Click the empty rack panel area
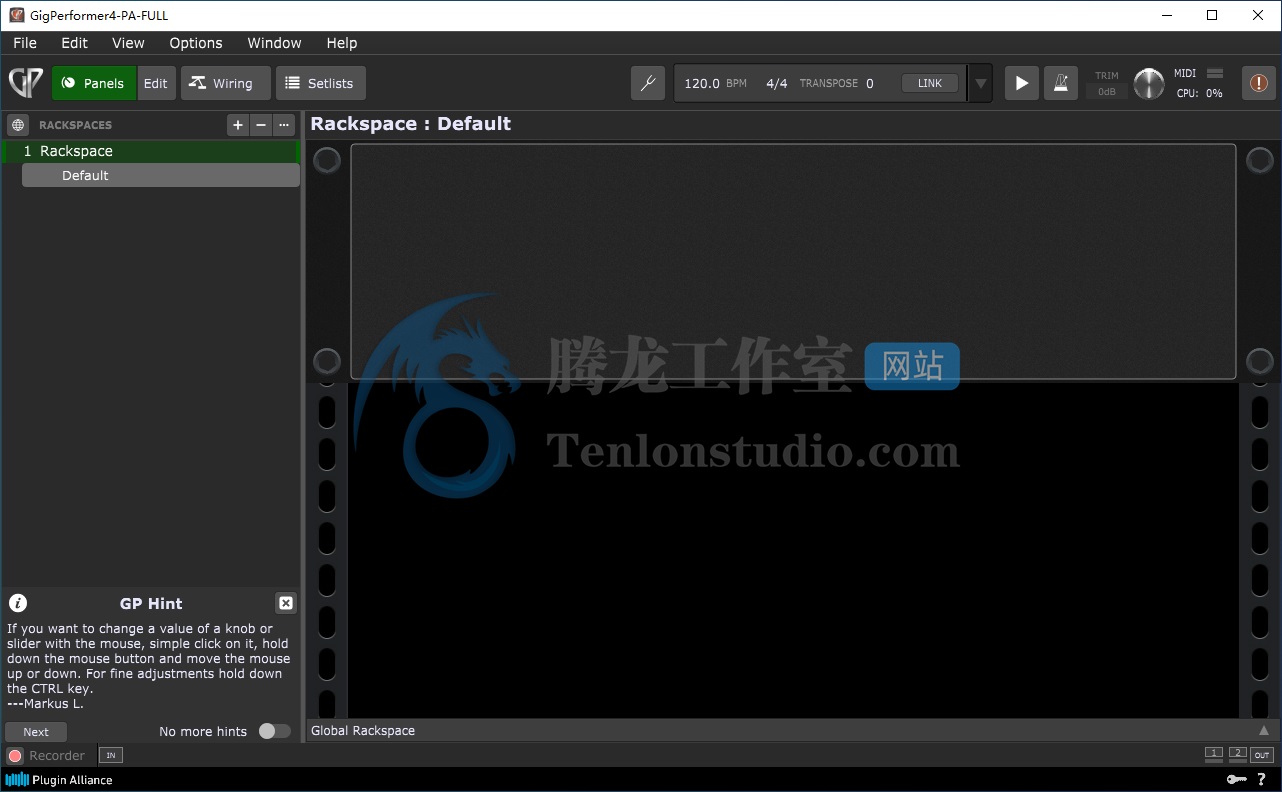1282x792 pixels. coord(793,262)
